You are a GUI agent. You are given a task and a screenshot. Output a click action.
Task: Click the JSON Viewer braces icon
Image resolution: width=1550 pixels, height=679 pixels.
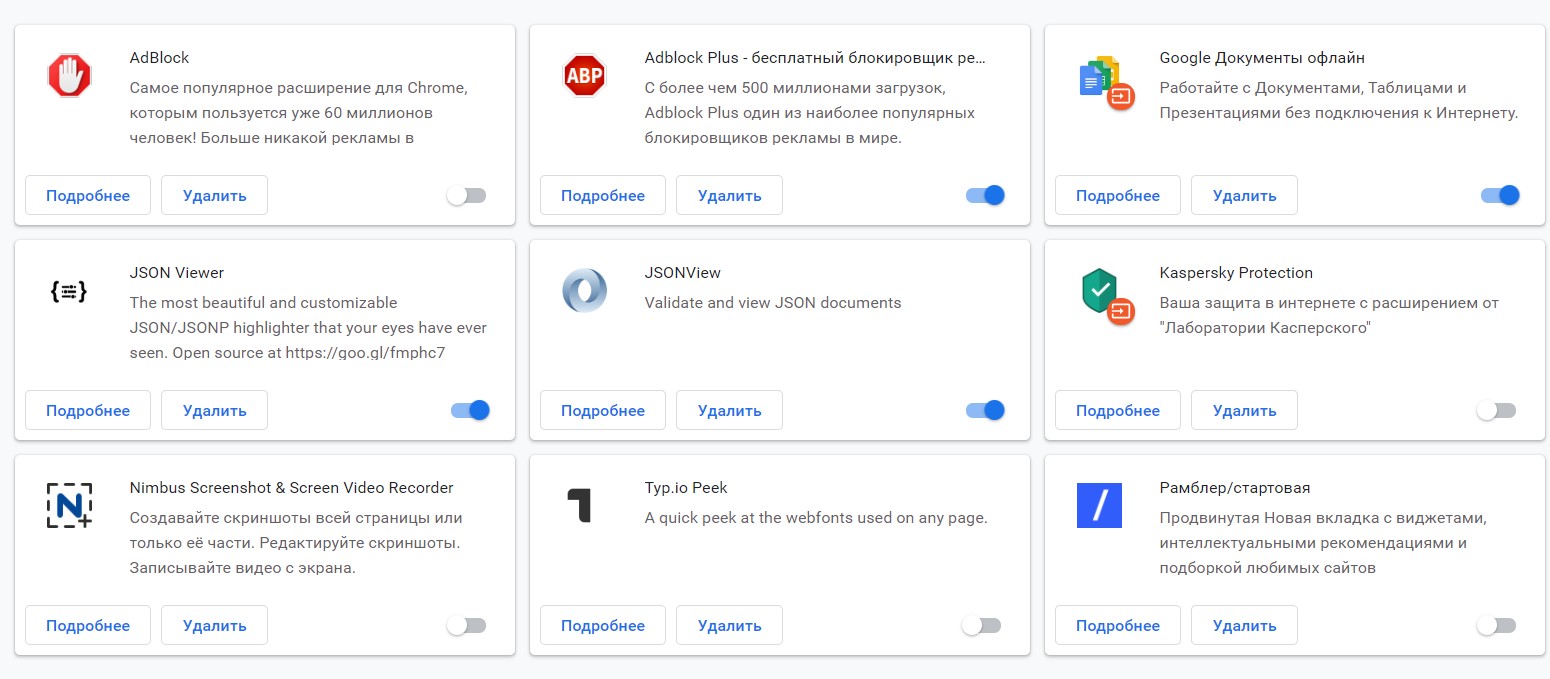click(x=69, y=291)
